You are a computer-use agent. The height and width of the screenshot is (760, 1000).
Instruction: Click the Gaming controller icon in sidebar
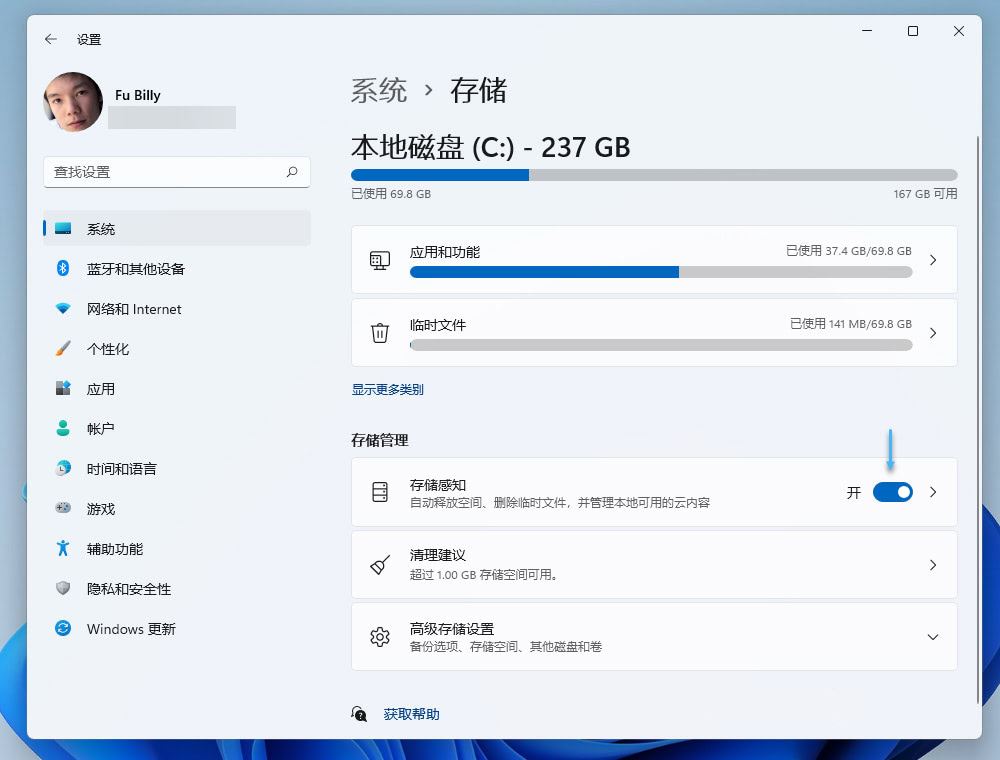coord(63,509)
